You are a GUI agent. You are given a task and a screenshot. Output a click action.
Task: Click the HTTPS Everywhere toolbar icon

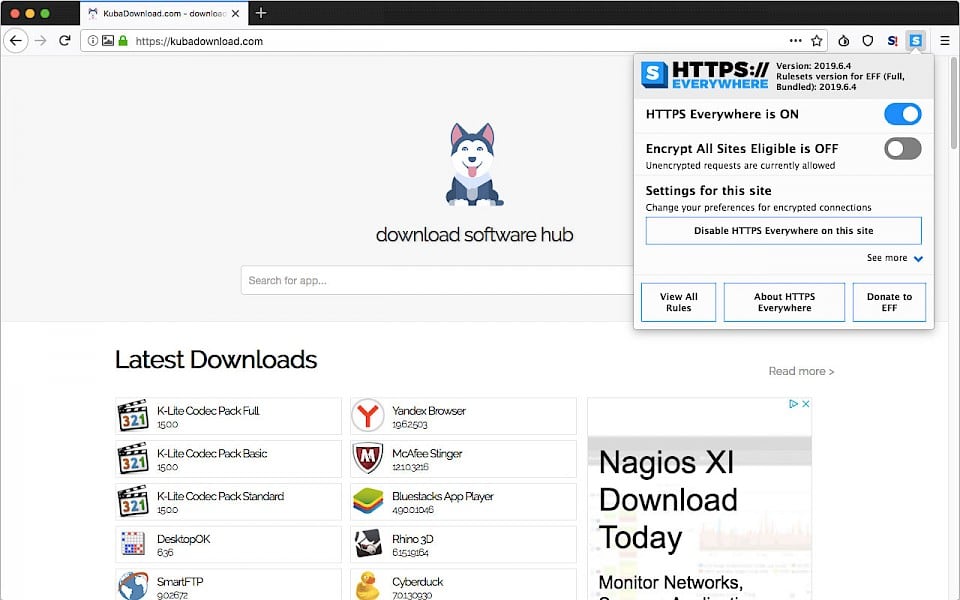915,41
